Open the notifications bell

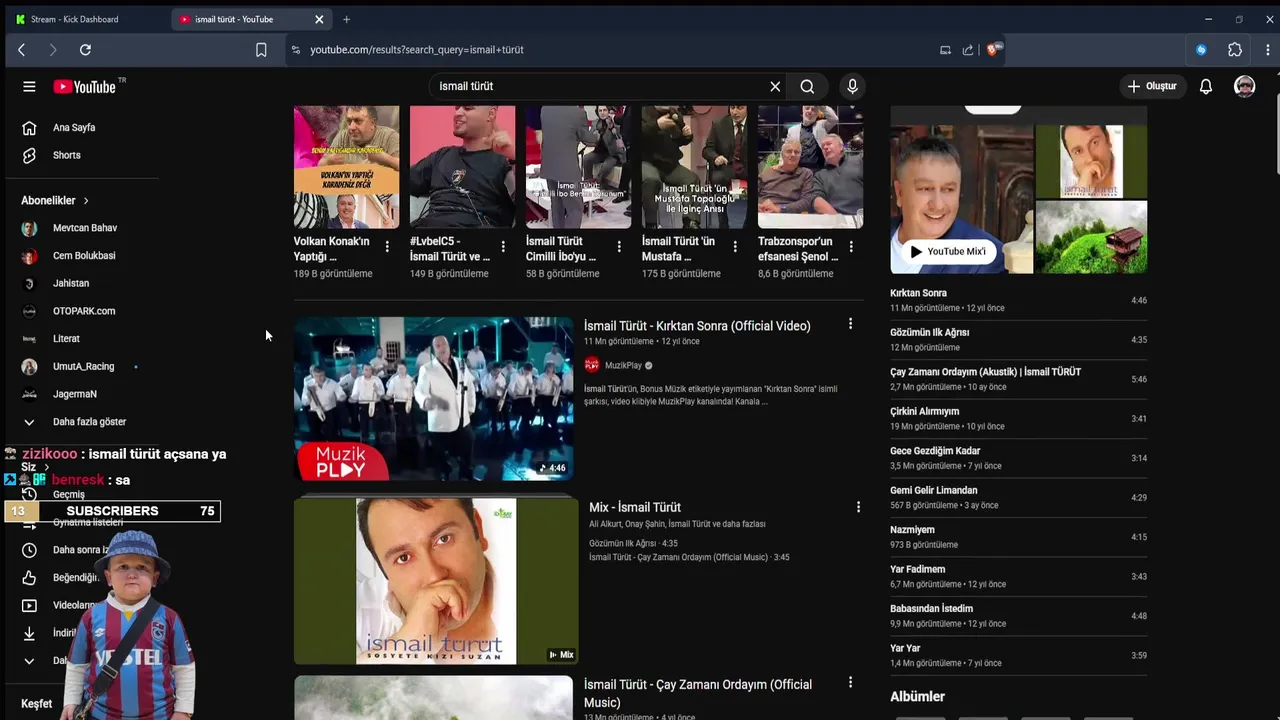click(x=1206, y=86)
